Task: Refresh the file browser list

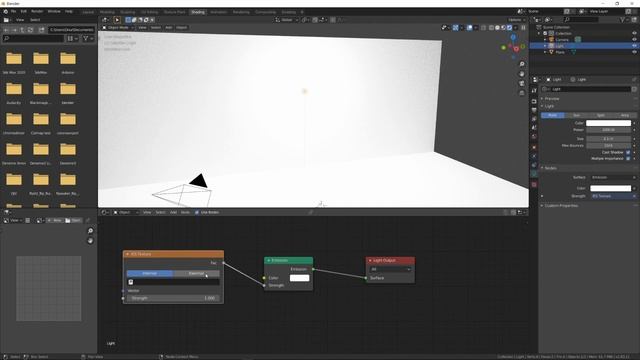Action: tap(30, 30)
